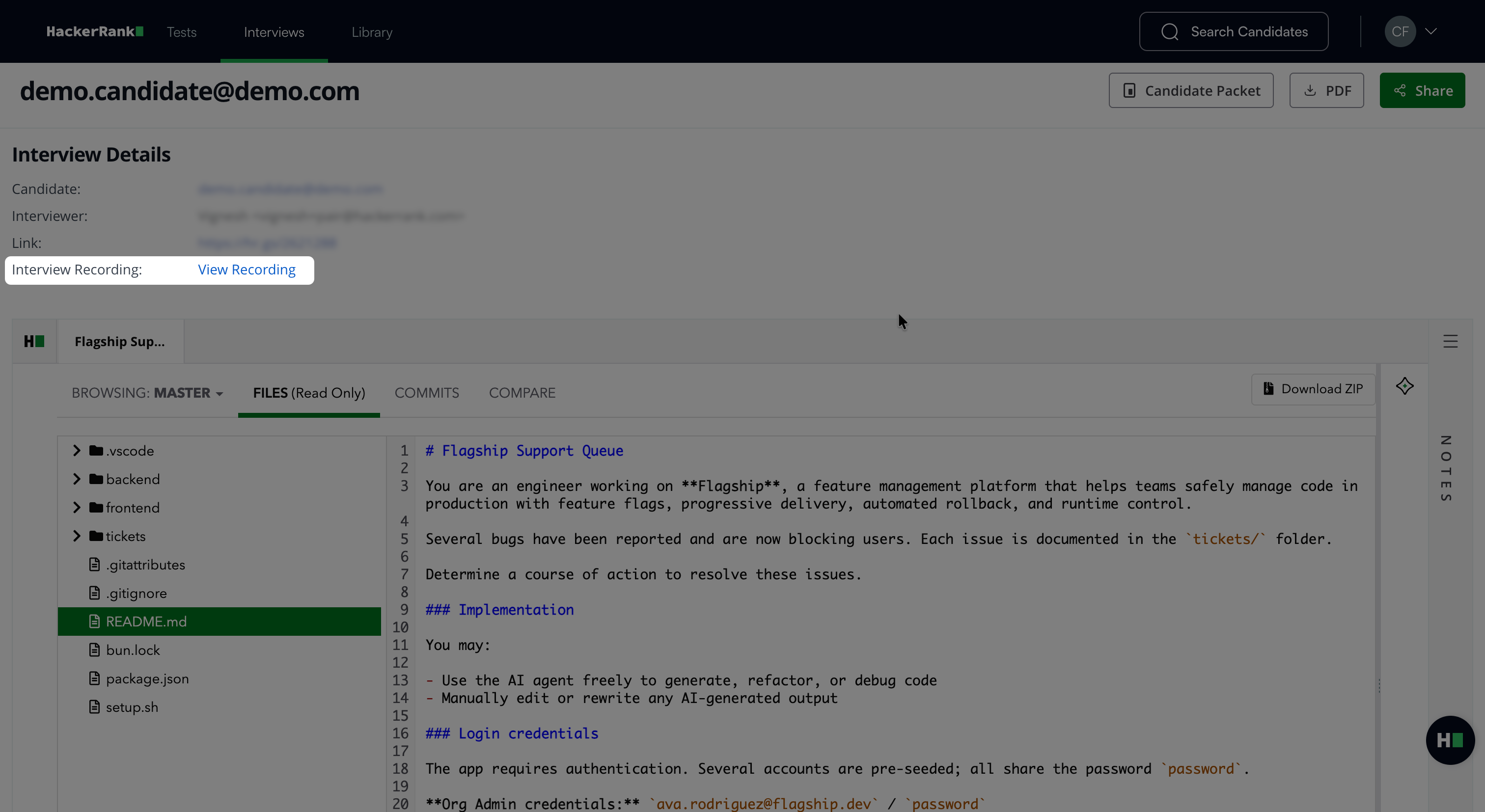
Task: Open the .gitattributes file
Action: pos(145,565)
